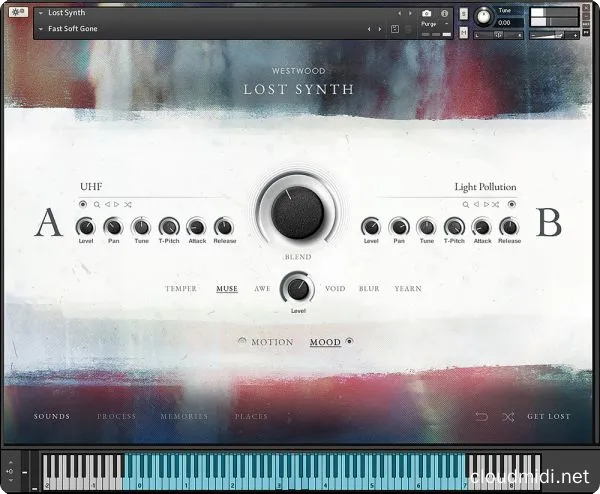Switch to the Motion section
Viewport: 600px width, 494px height.
click(272, 342)
